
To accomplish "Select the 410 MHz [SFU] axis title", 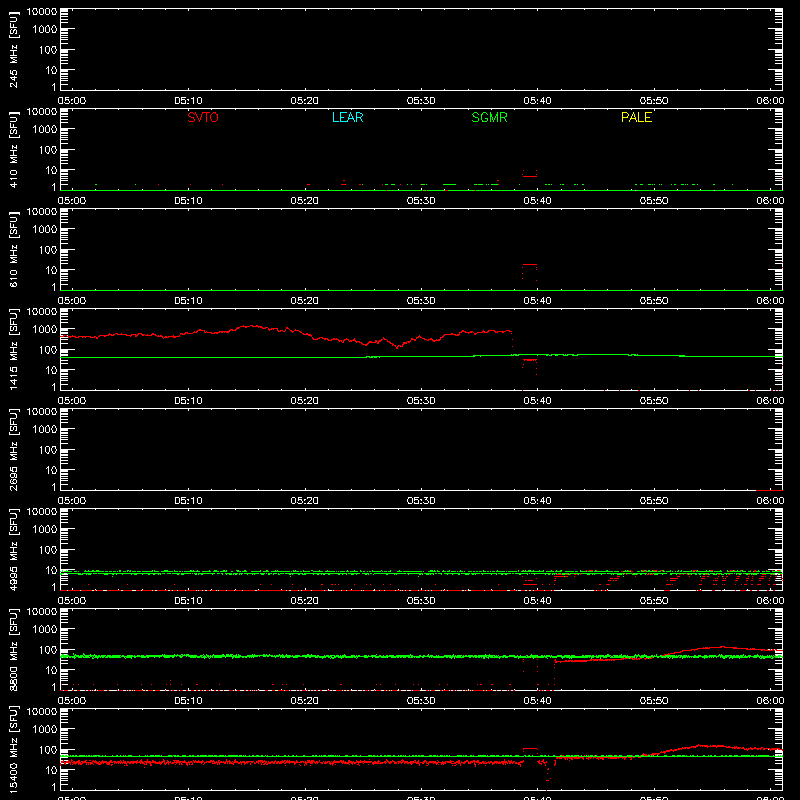I will [x=13, y=149].
